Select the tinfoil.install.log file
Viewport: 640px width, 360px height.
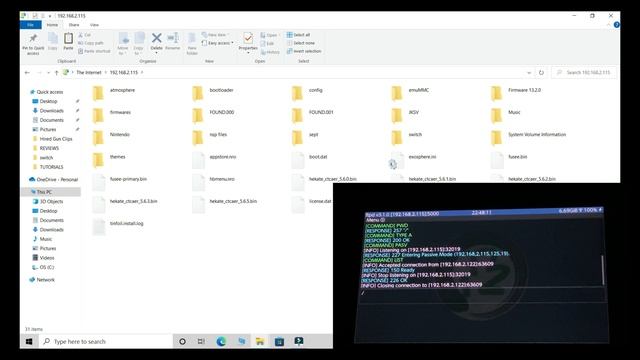118,227
